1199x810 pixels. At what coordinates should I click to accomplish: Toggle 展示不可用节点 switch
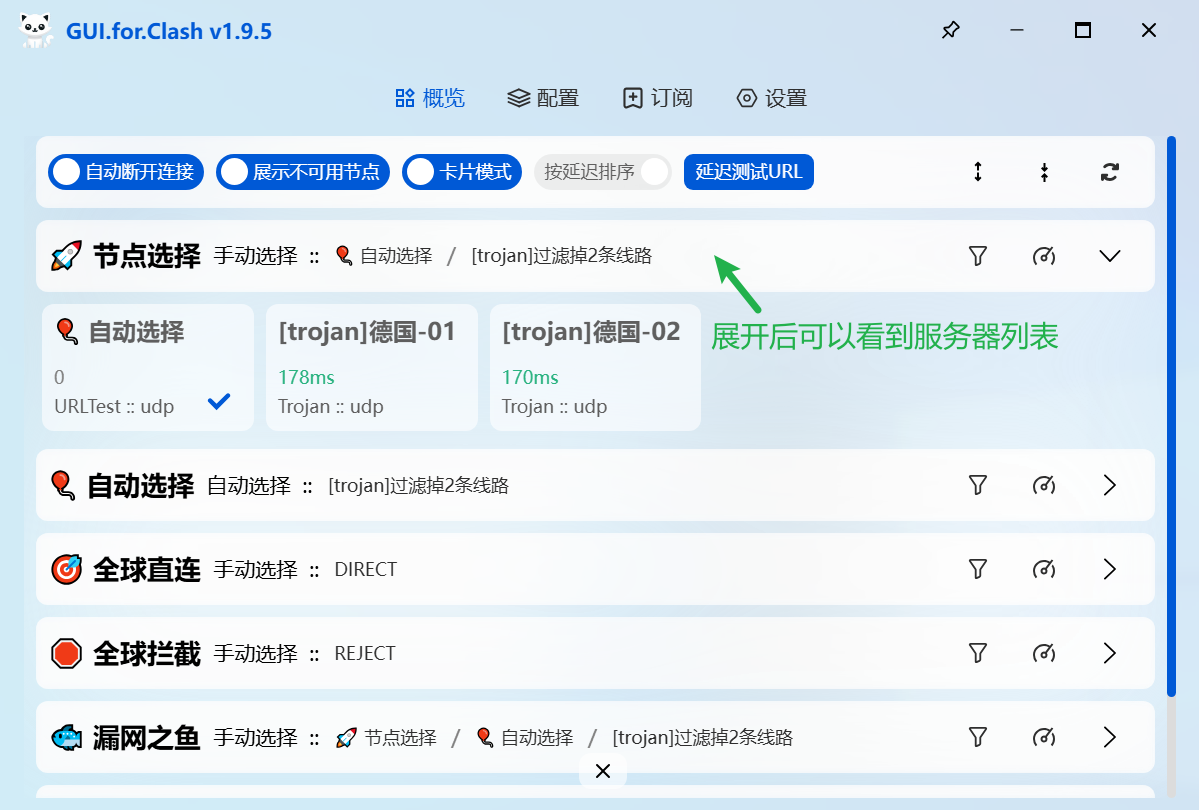click(x=302, y=172)
